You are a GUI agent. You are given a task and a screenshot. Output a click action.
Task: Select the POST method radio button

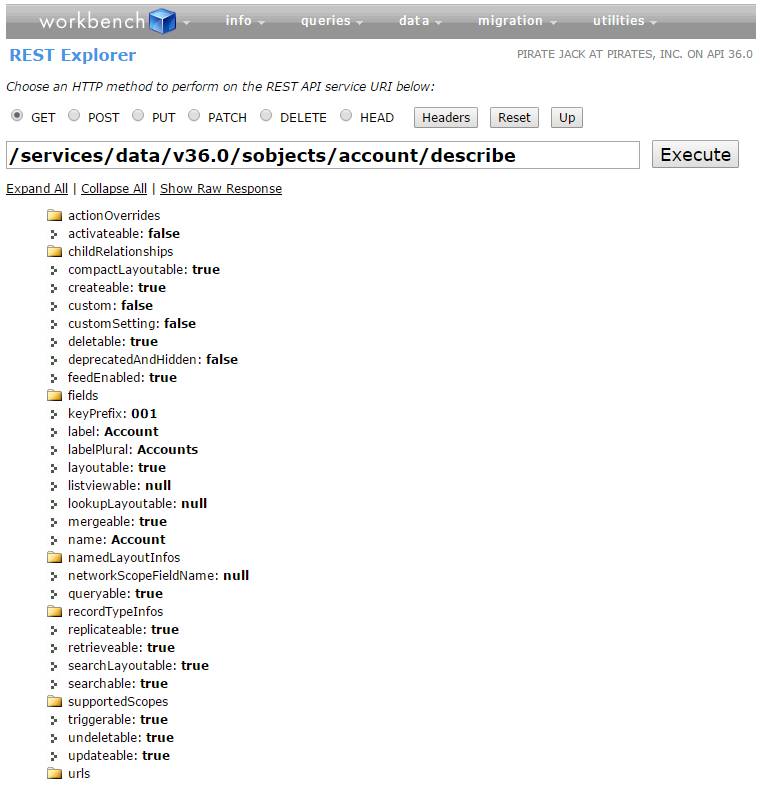(x=74, y=116)
